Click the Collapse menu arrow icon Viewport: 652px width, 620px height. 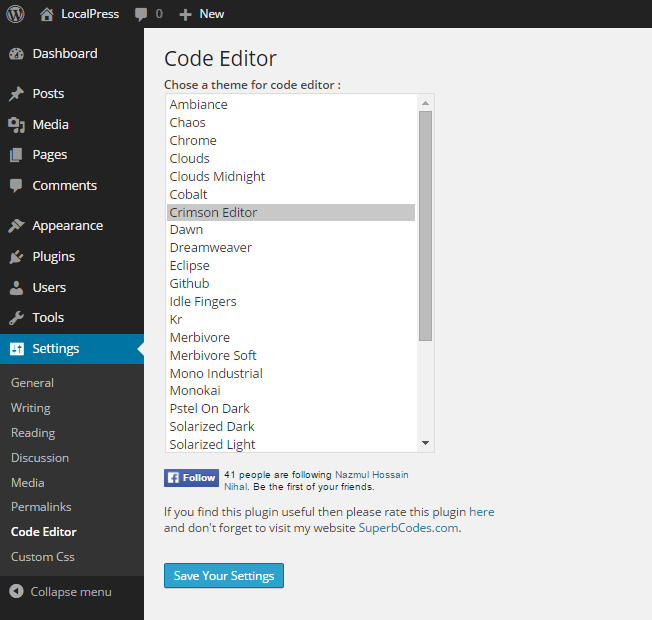(16, 591)
